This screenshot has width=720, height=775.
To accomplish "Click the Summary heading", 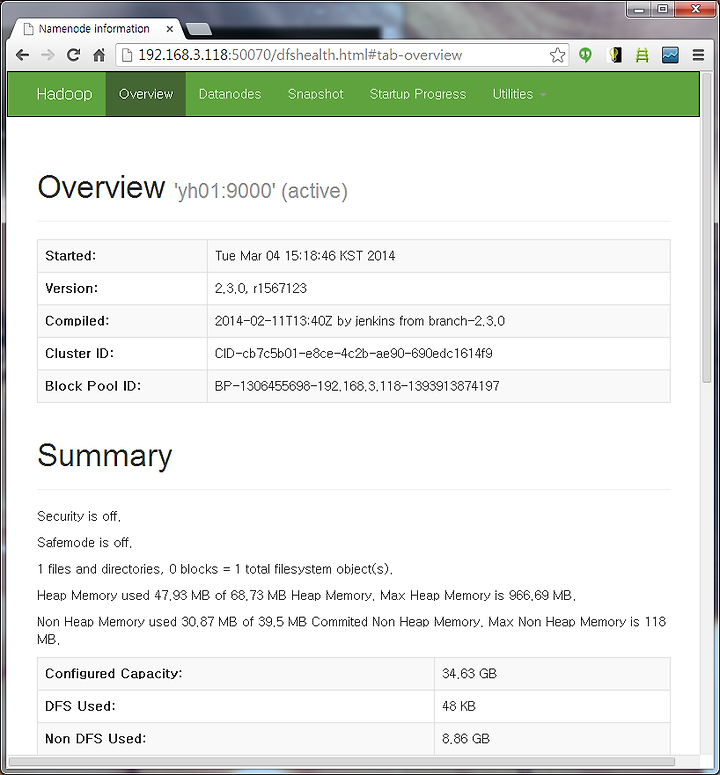I will click(105, 455).
